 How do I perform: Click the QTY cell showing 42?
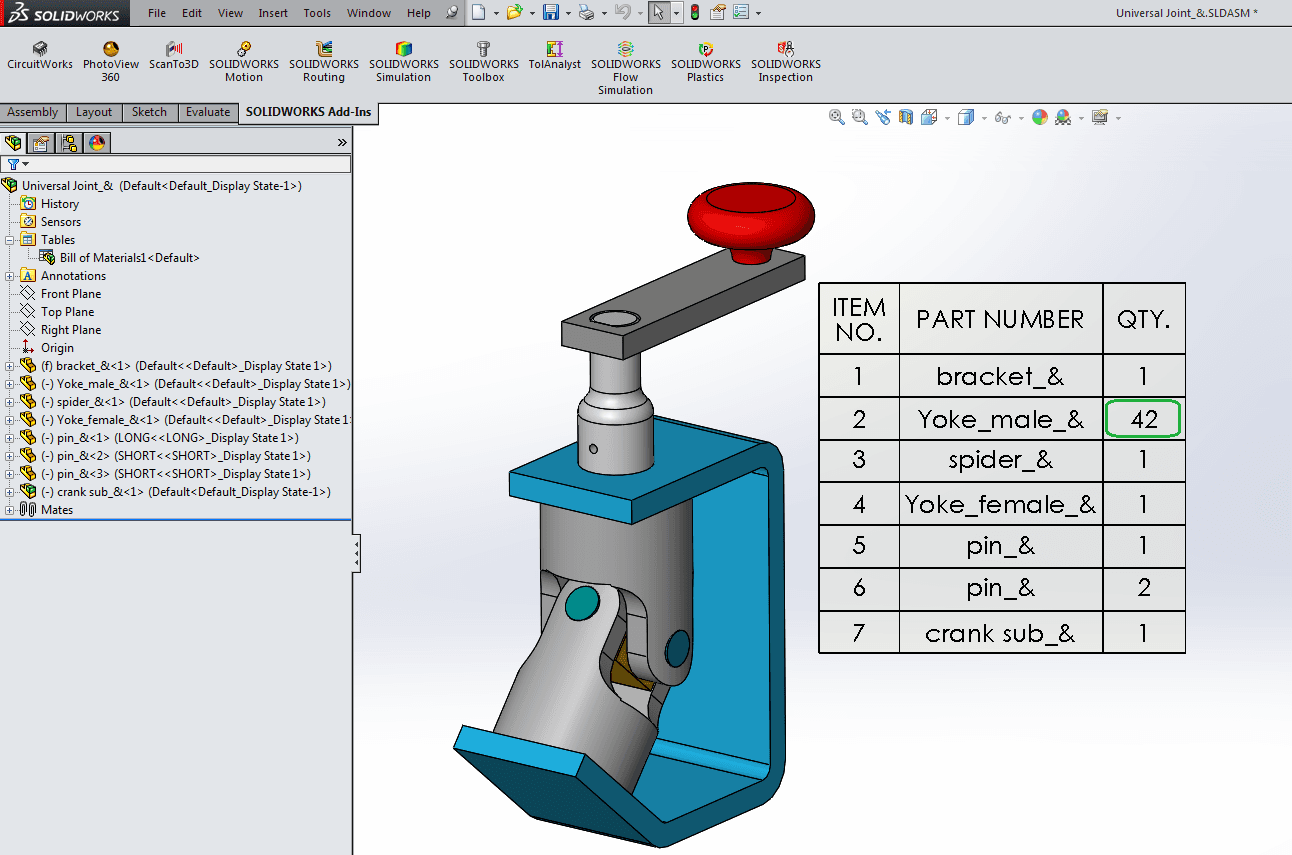tap(1143, 419)
